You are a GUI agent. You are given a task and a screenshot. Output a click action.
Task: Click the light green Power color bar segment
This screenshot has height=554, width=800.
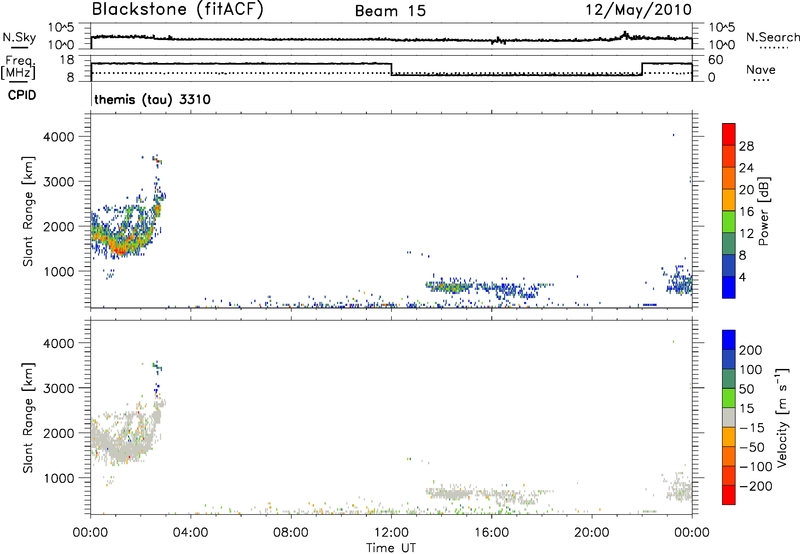pos(729,221)
